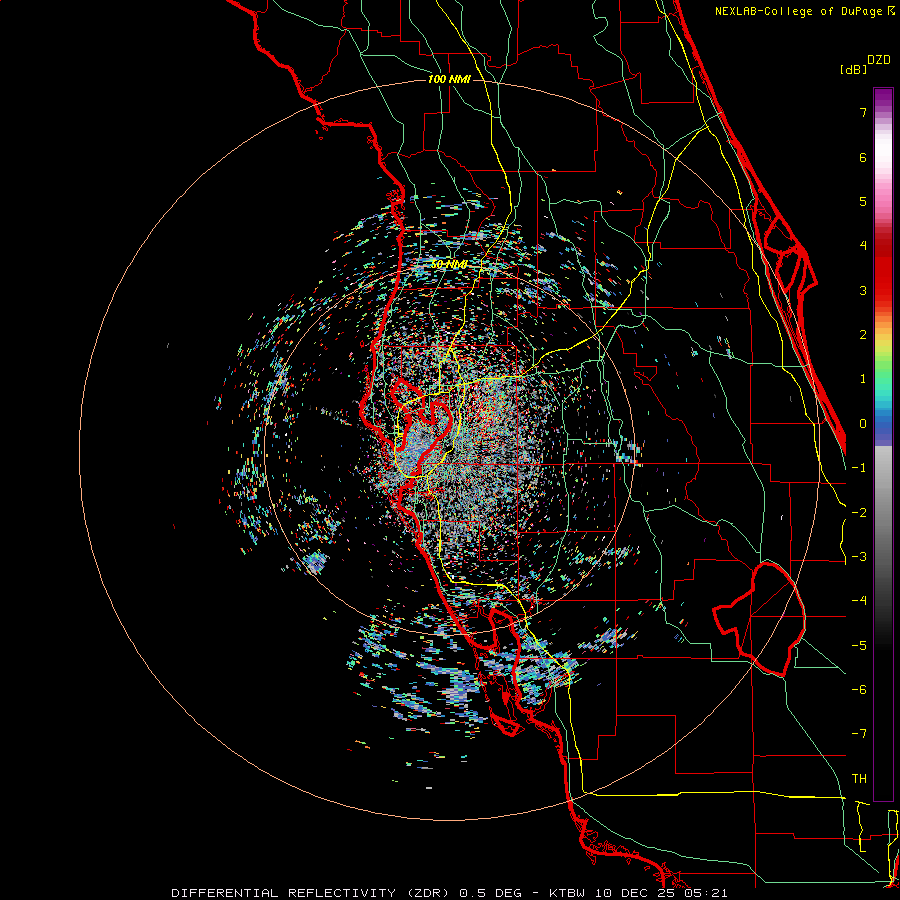Click the -2 dB tick label on scale
Viewport: 900px width, 900px height.
859,513
